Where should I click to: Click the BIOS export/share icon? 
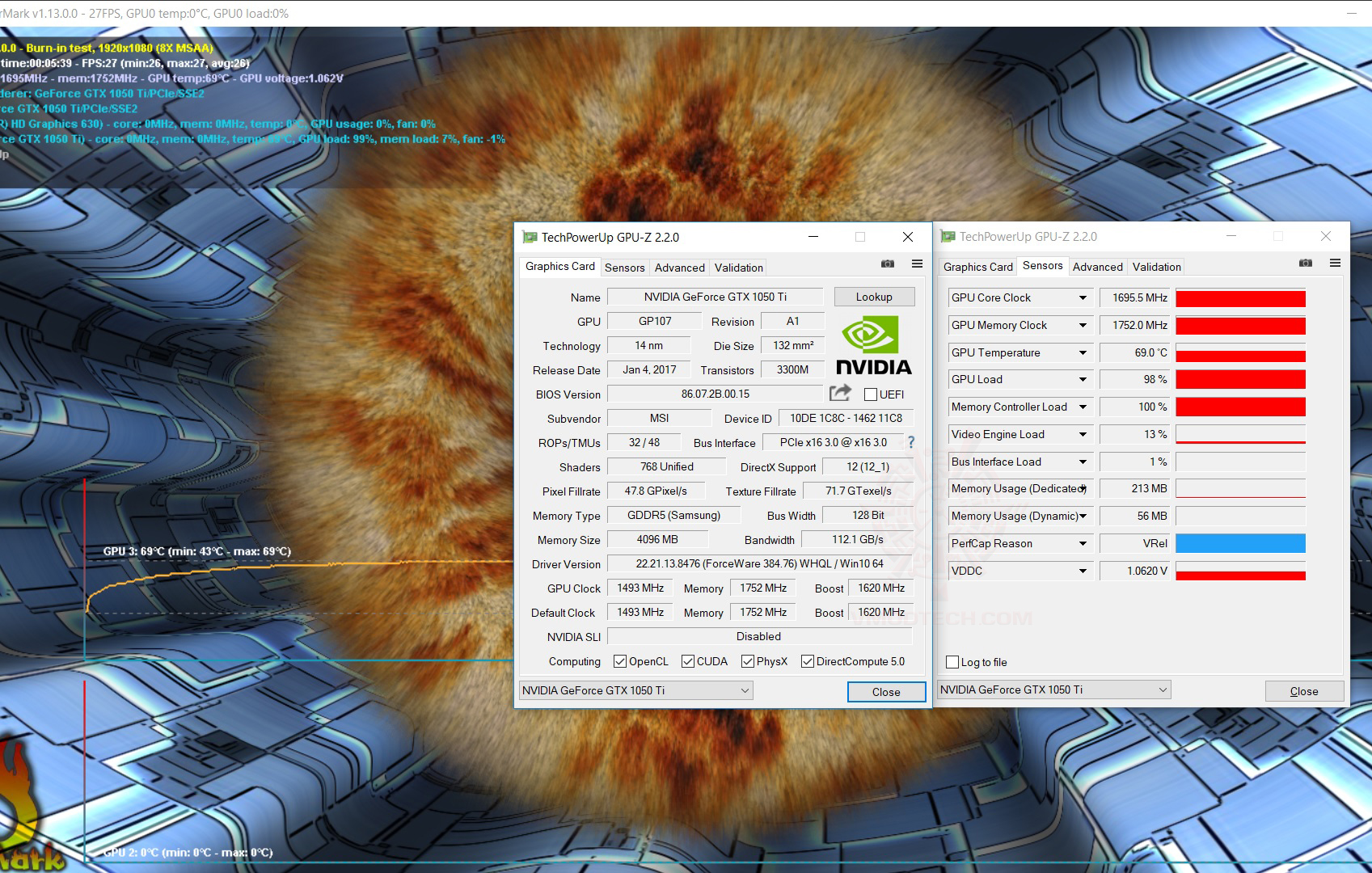pyautogui.click(x=840, y=393)
